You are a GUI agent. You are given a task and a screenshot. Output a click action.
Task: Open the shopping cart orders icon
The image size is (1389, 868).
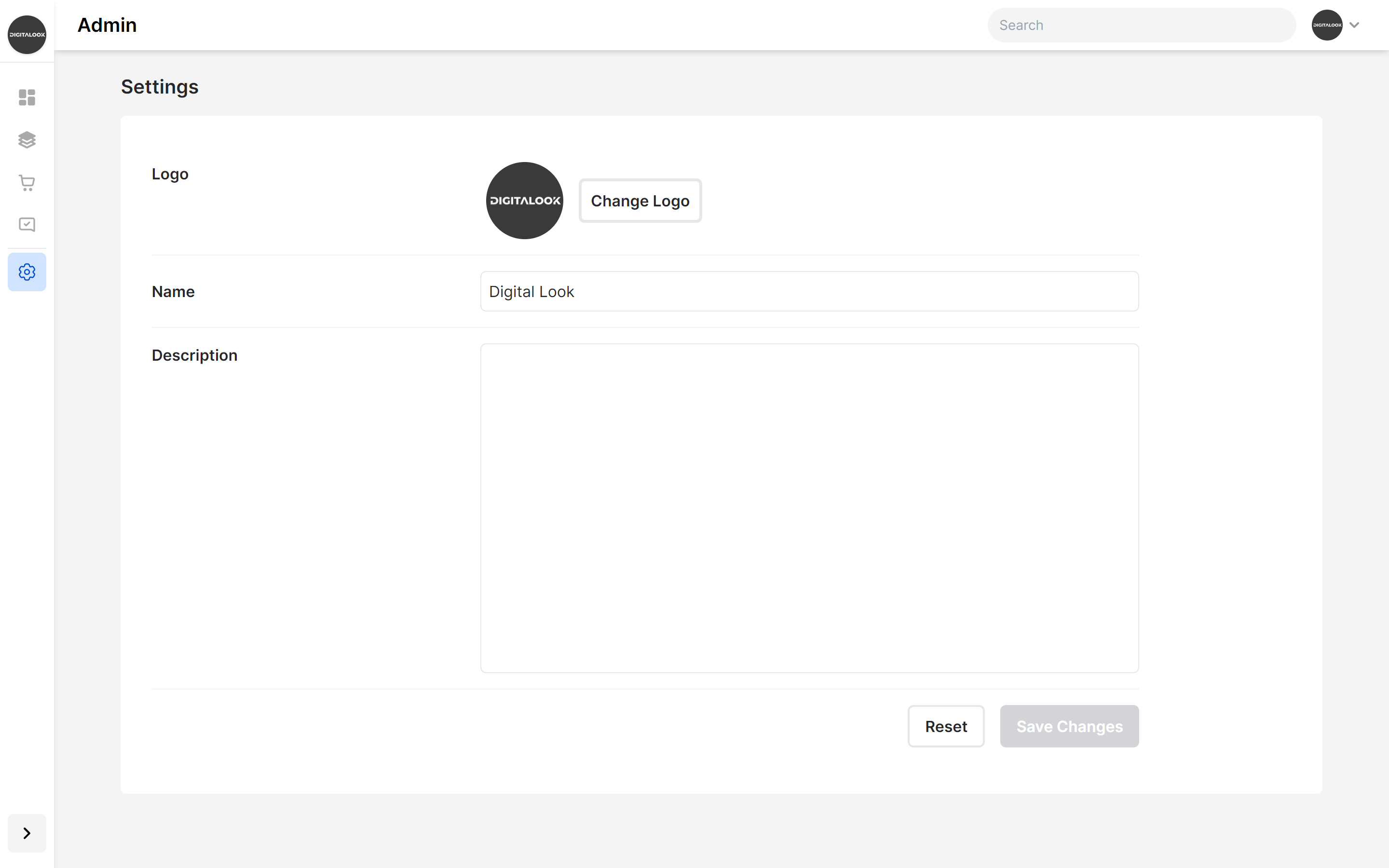pyautogui.click(x=27, y=183)
